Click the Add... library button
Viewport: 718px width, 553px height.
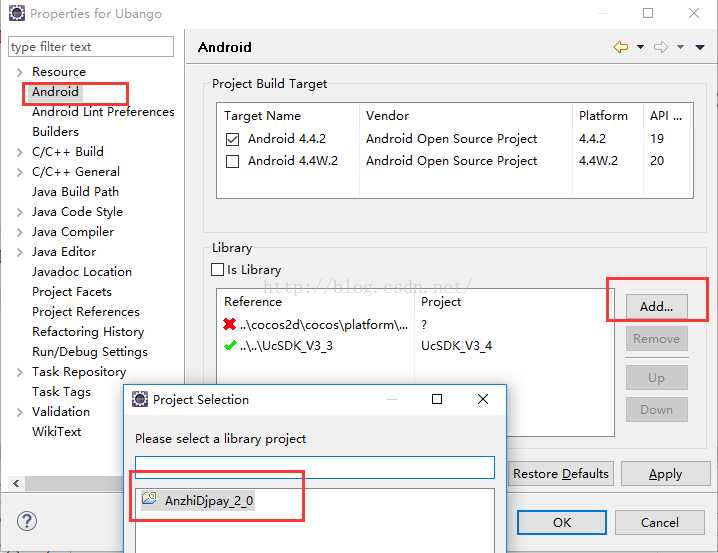(657, 306)
